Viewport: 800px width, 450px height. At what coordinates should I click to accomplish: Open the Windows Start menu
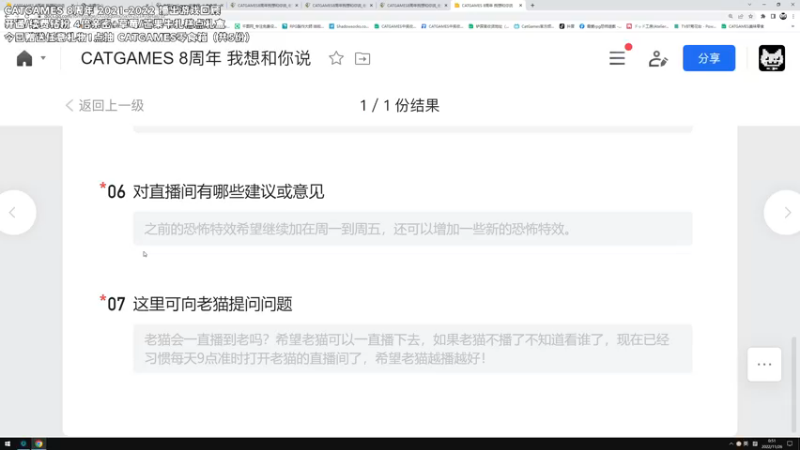[7, 444]
